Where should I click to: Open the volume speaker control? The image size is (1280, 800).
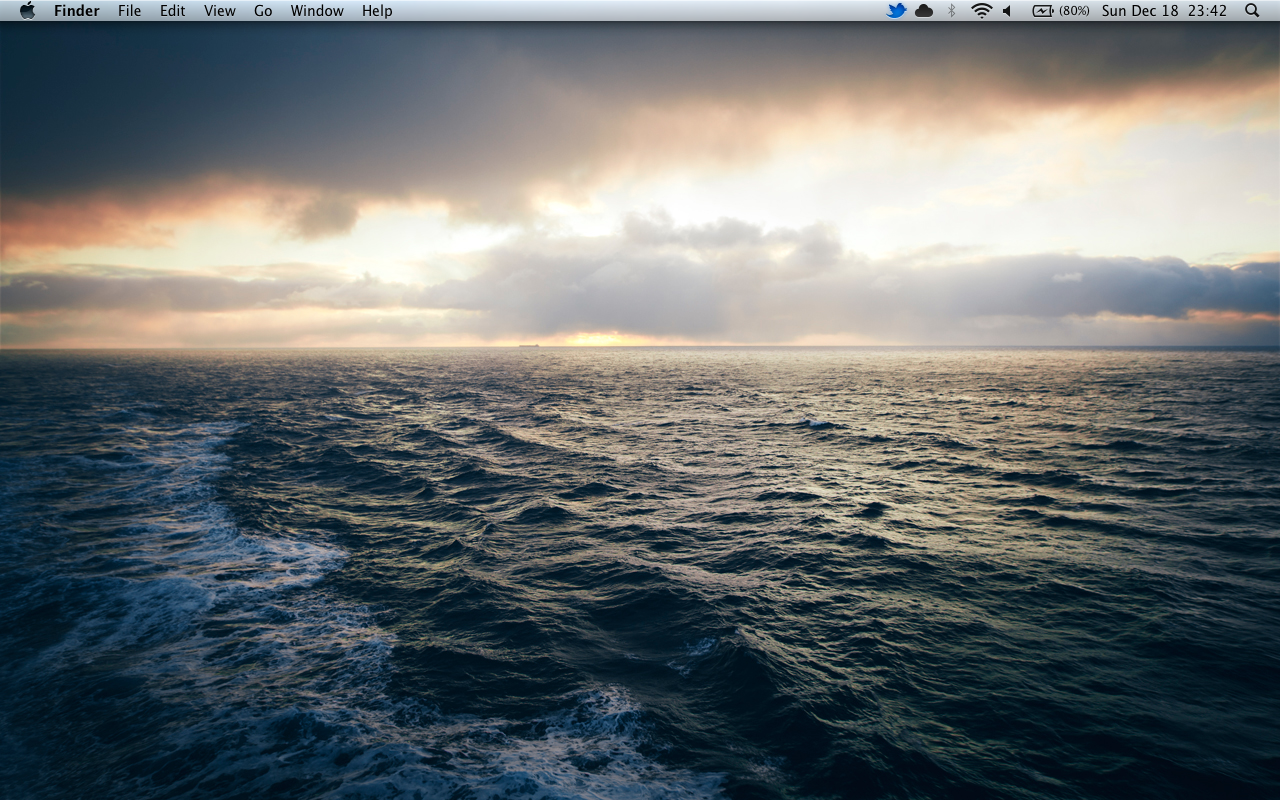click(x=1008, y=11)
